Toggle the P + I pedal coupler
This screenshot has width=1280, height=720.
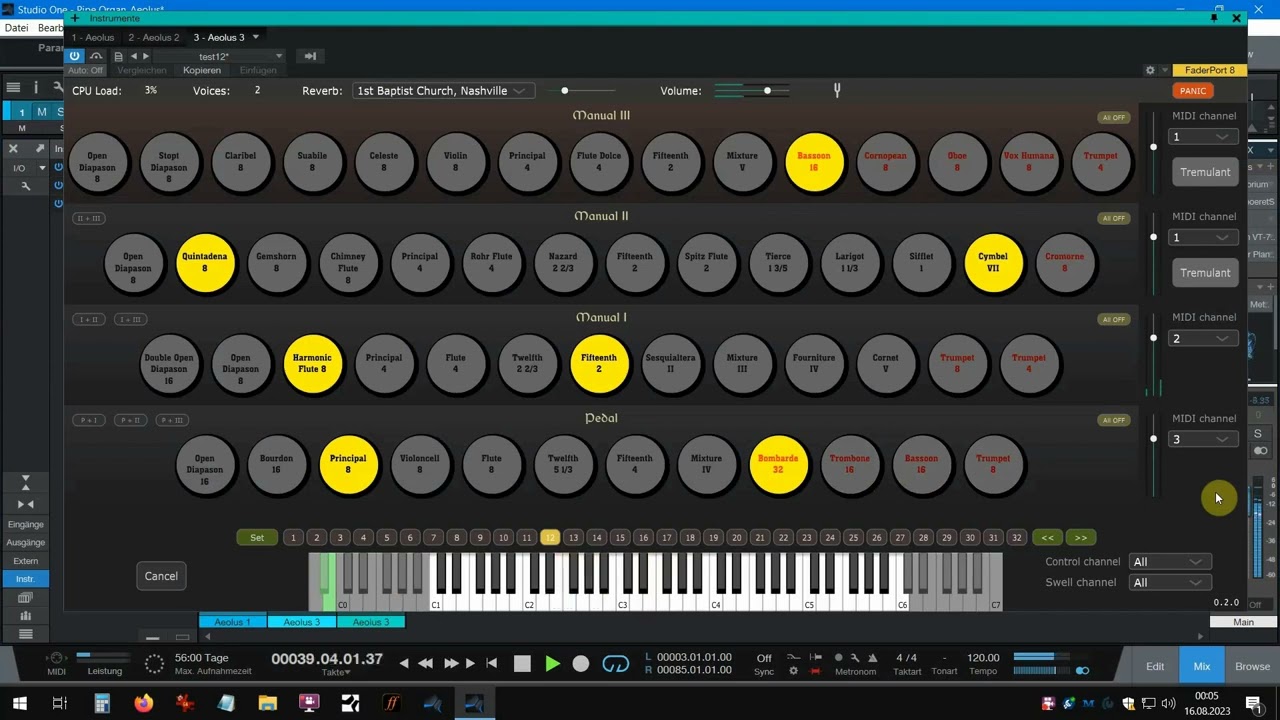89,420
